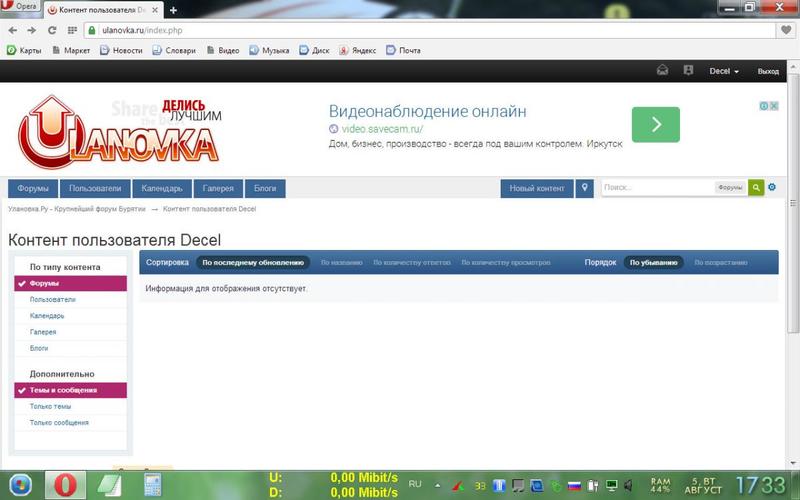Click the map pin icon next to Новый контент
The width and height of the screenshot is (800, 500).
(x=585, y=188)
